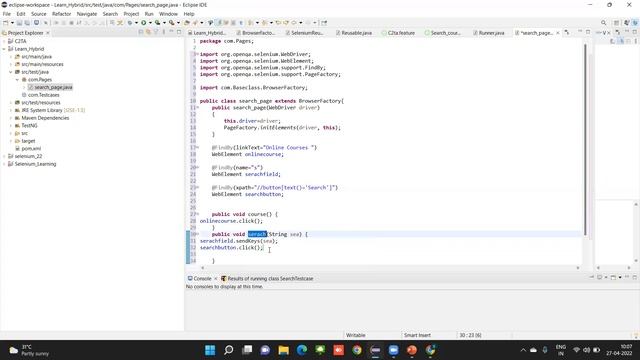Maximize the editor area

[x=588, y=32]
